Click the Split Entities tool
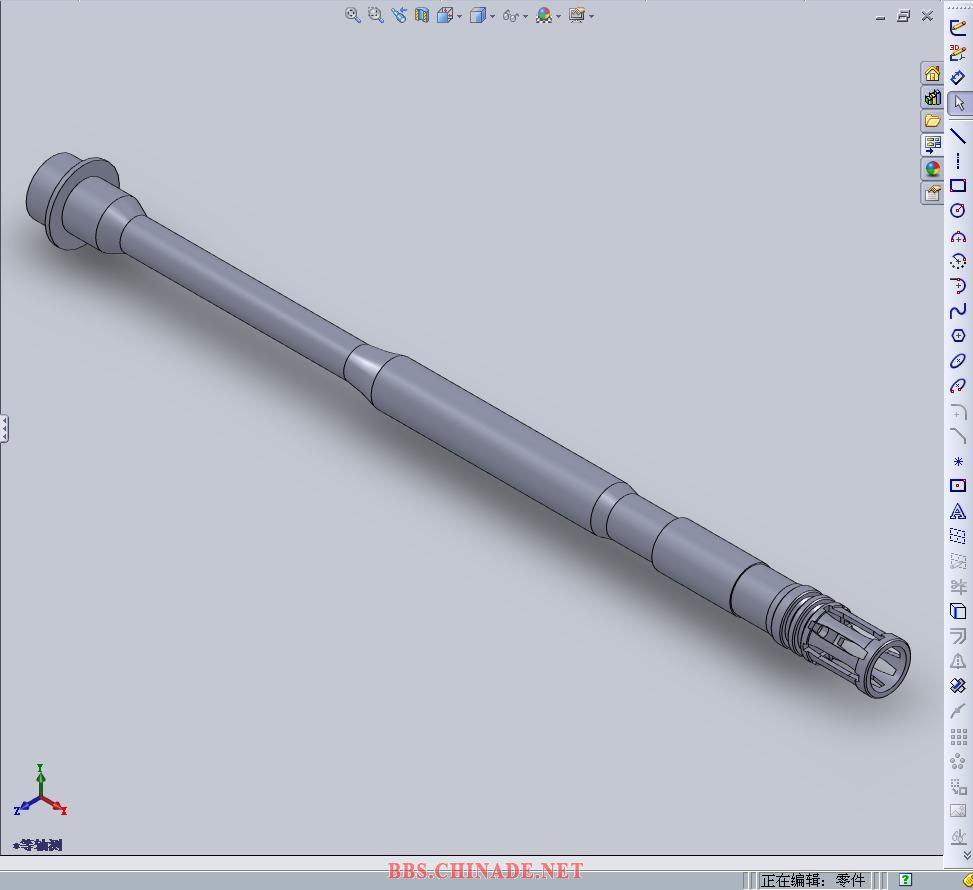Image resolution: width=973 pixels, height=890 pixels. pos(958,711)
